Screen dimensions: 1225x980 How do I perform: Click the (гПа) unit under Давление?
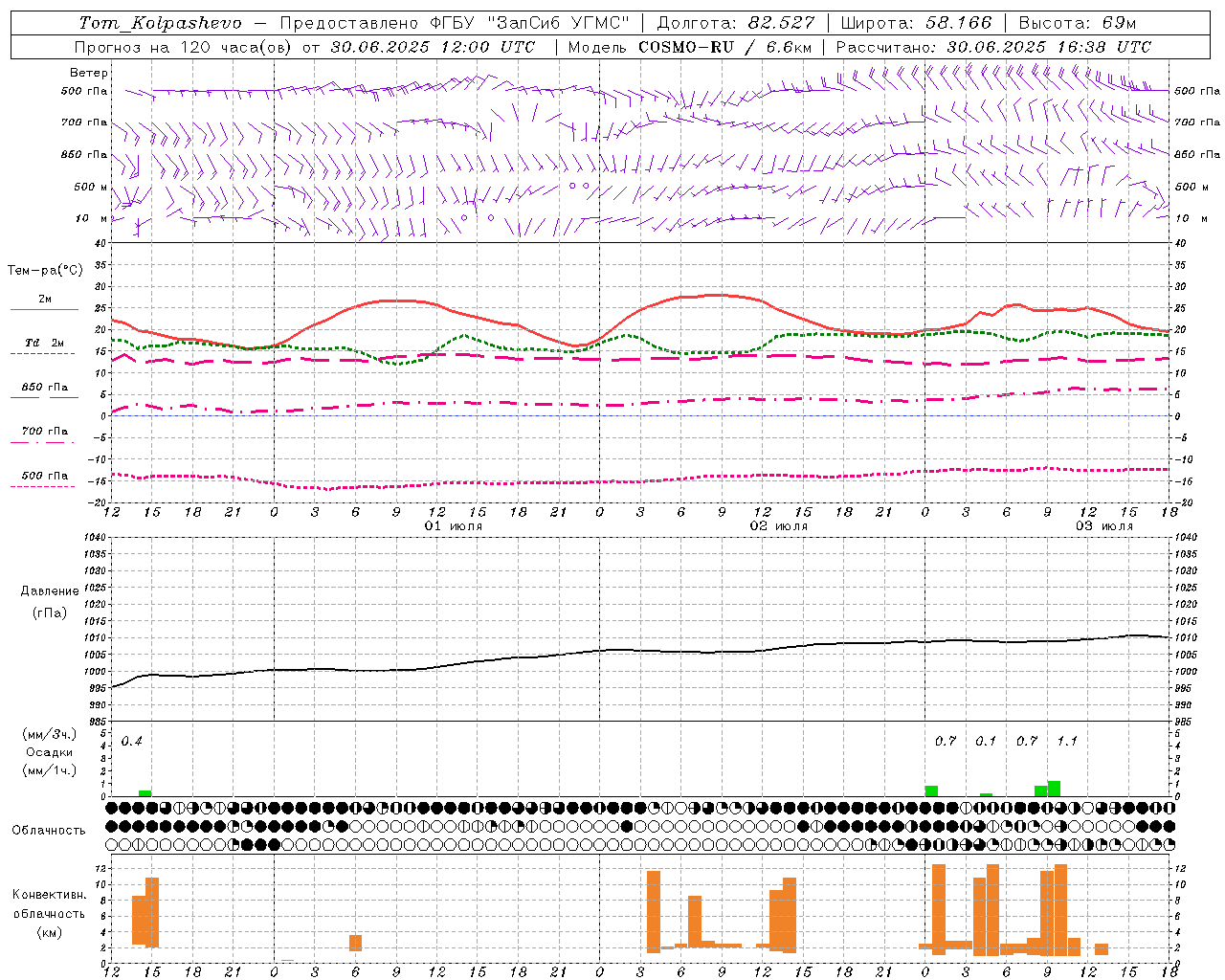[50, 613]
